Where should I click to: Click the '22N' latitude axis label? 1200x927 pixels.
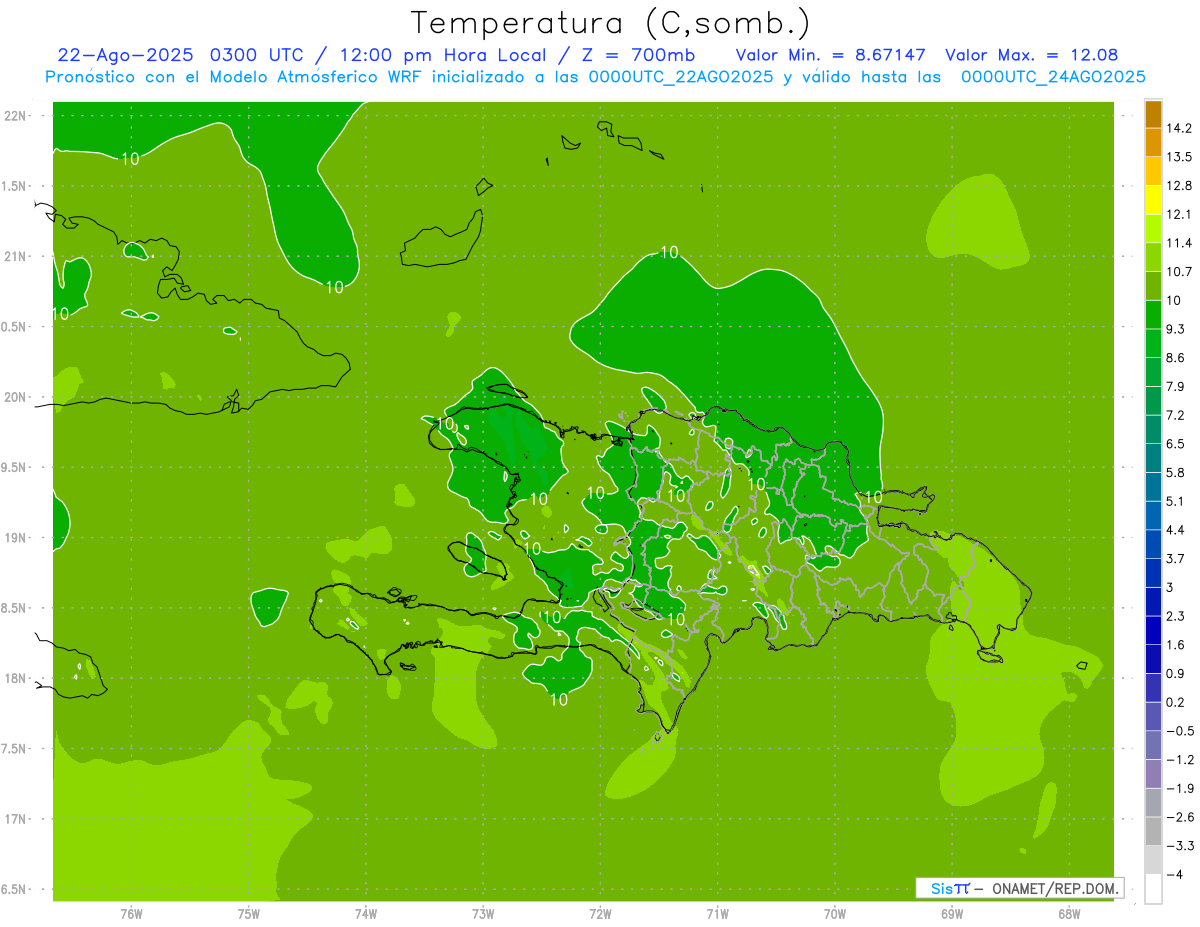coord(14,116)
